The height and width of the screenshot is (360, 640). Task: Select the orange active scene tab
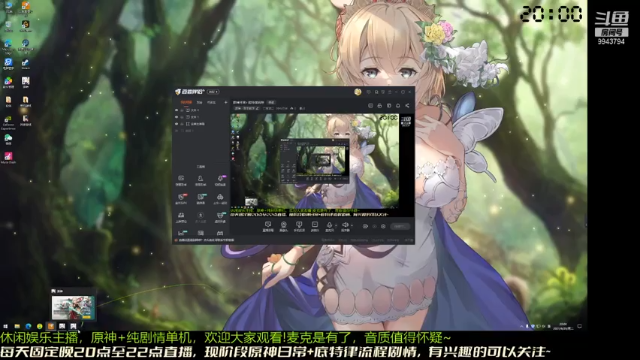pyautogui.click(x=186, y=102)
